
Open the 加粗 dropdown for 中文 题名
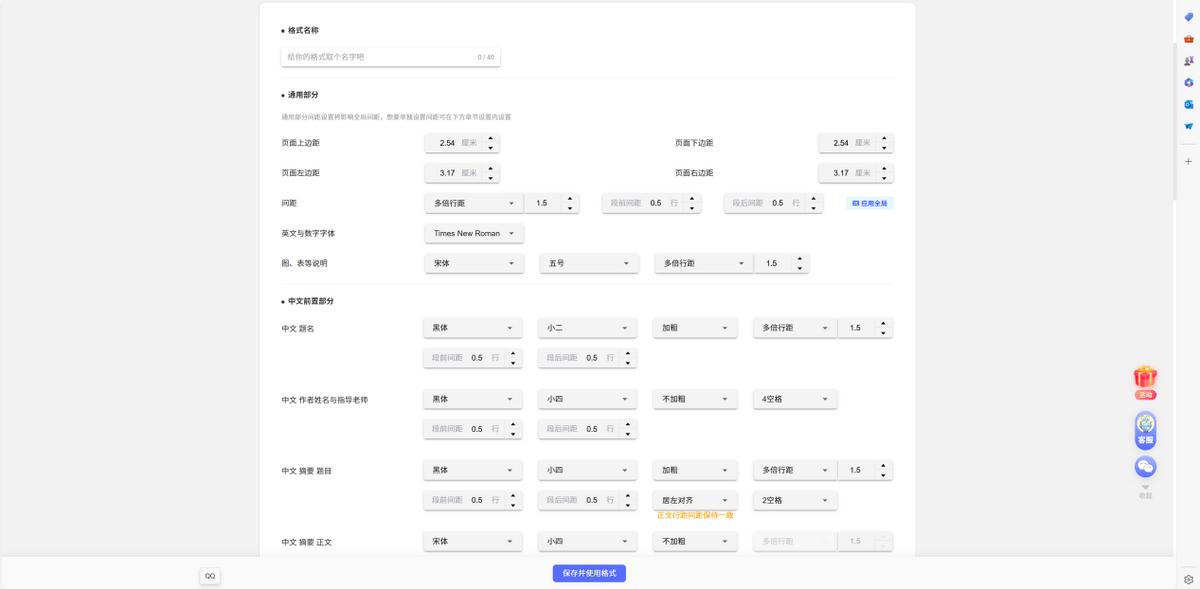click(x=694, y=327)
